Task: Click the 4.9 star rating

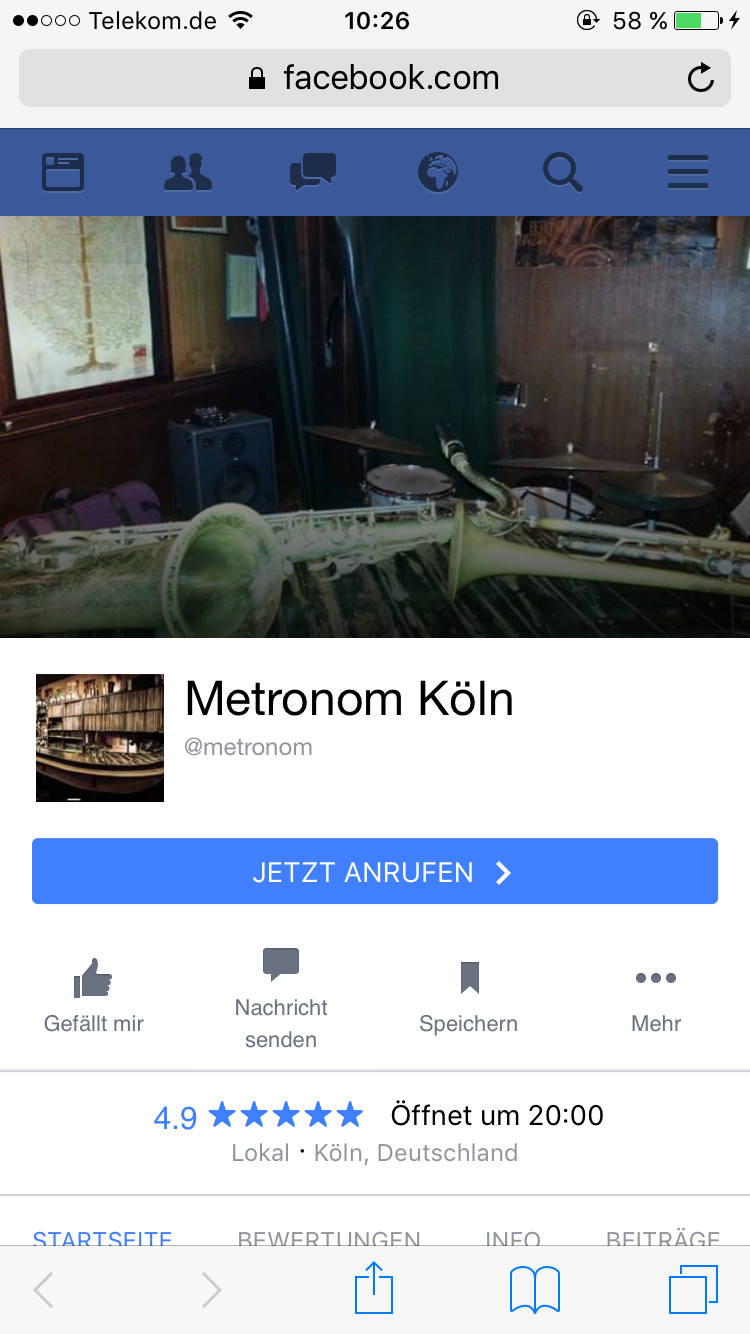Action: click(258, 1116)
